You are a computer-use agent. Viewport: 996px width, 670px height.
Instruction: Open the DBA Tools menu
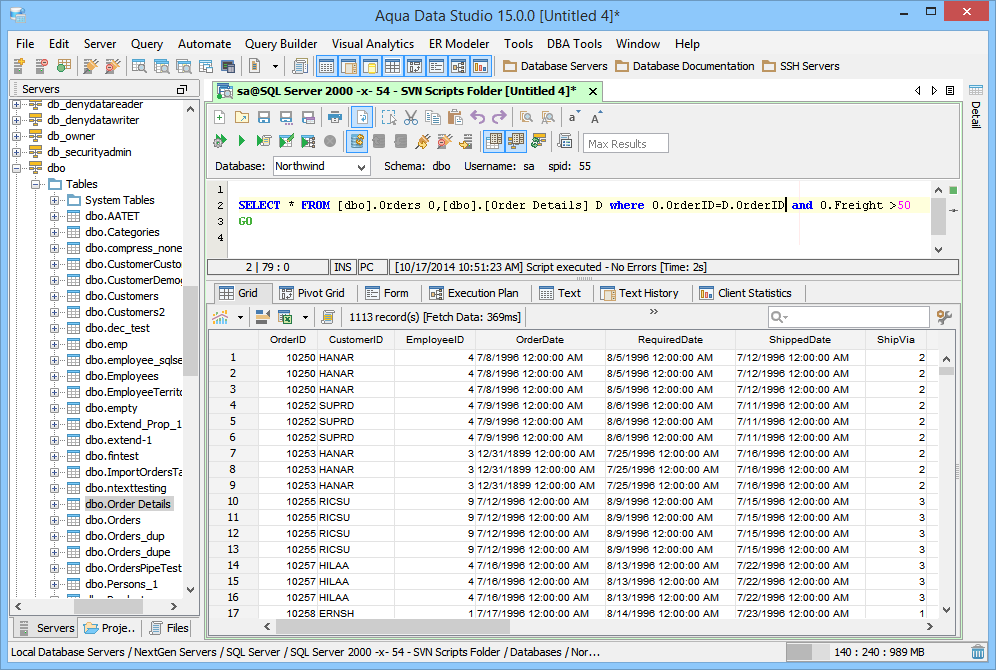pyautogui.click(x=574, y=44)
